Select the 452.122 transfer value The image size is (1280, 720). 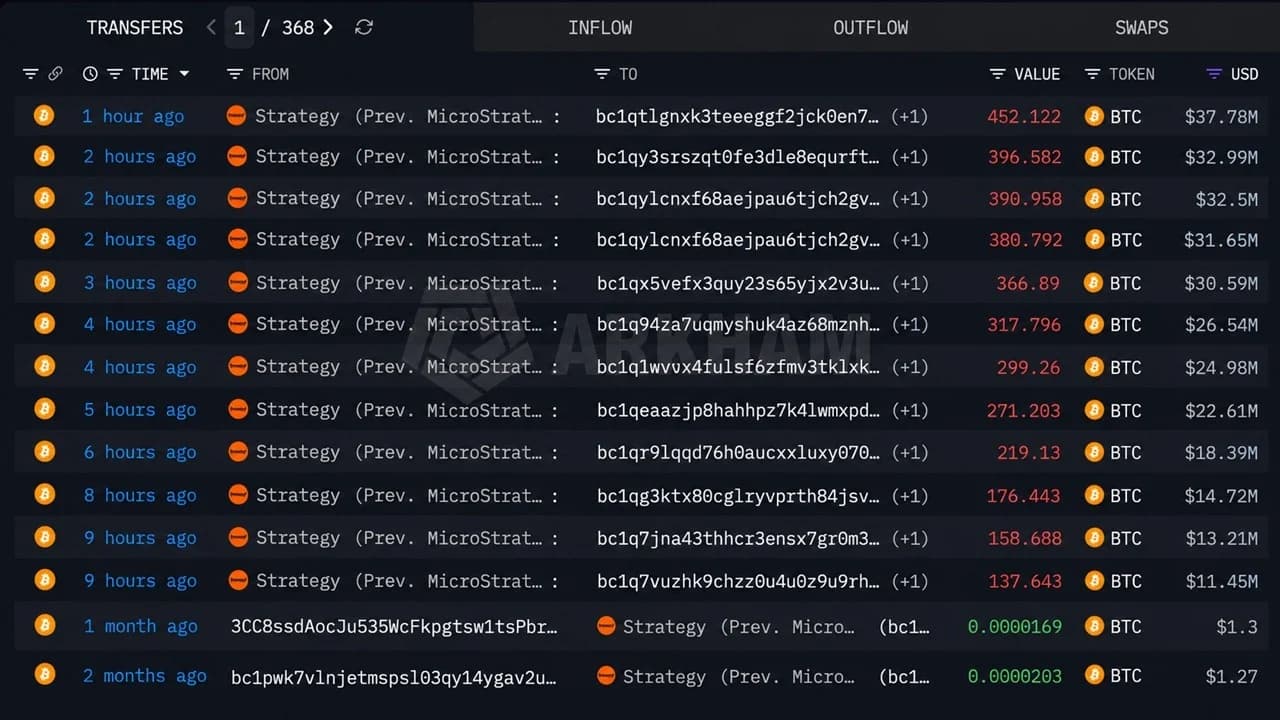click(x=1024, y=116)
